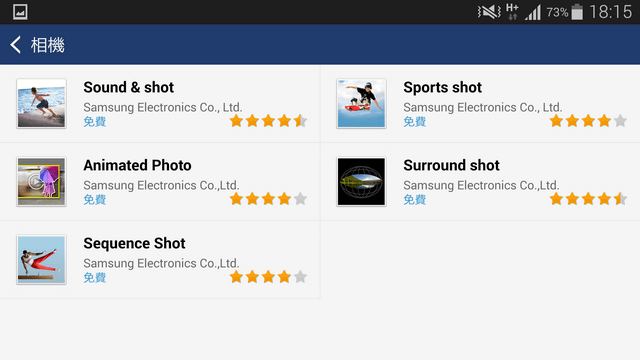Viewport: 640px width, 360px height.
Task: Select the Sound & shot title
Action: click(129, 87)
